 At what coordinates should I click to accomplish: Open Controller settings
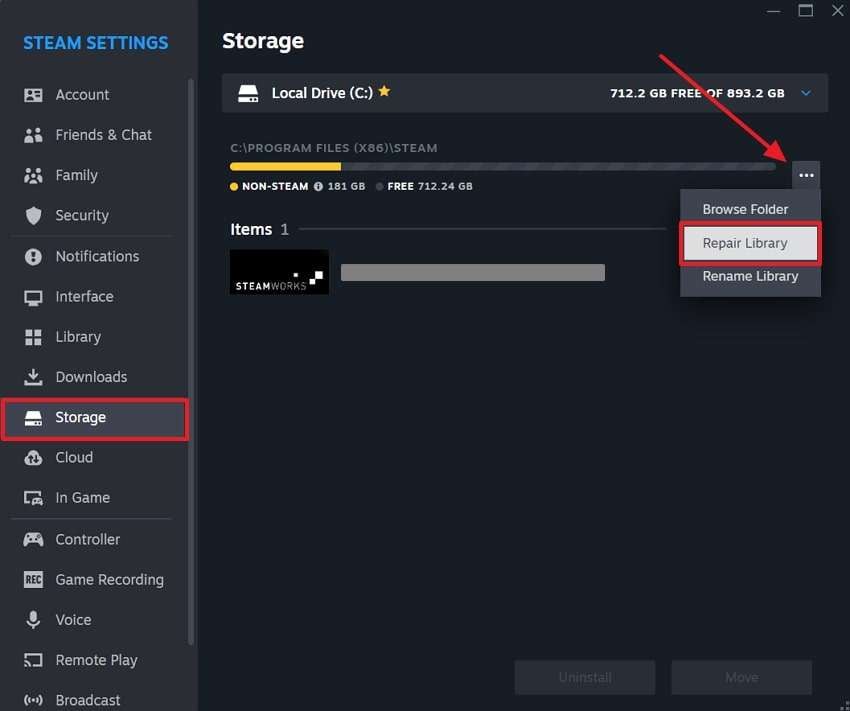[95, 540]
